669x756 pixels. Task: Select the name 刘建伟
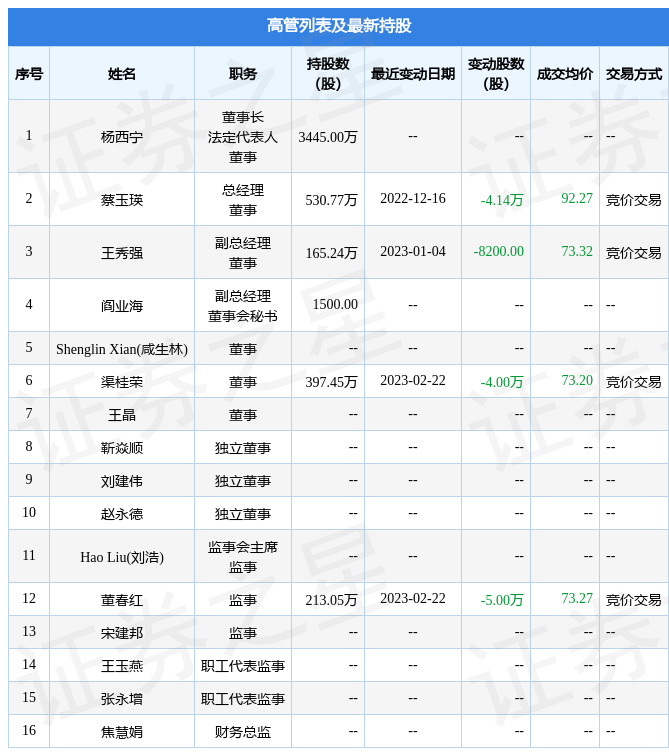(121, 481)
